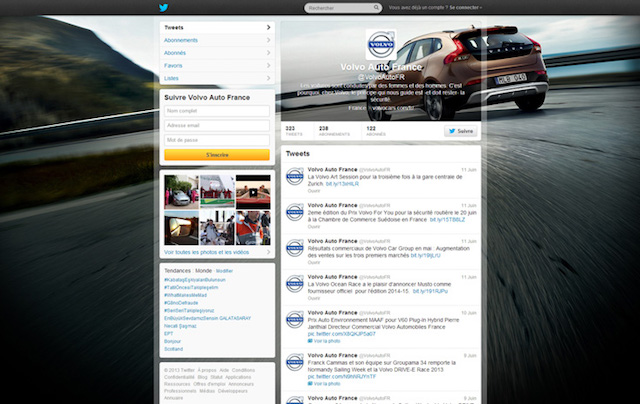640x404 pixels.
Task: Click the Twitter bird logo in top bar
Action: [163, 7]
